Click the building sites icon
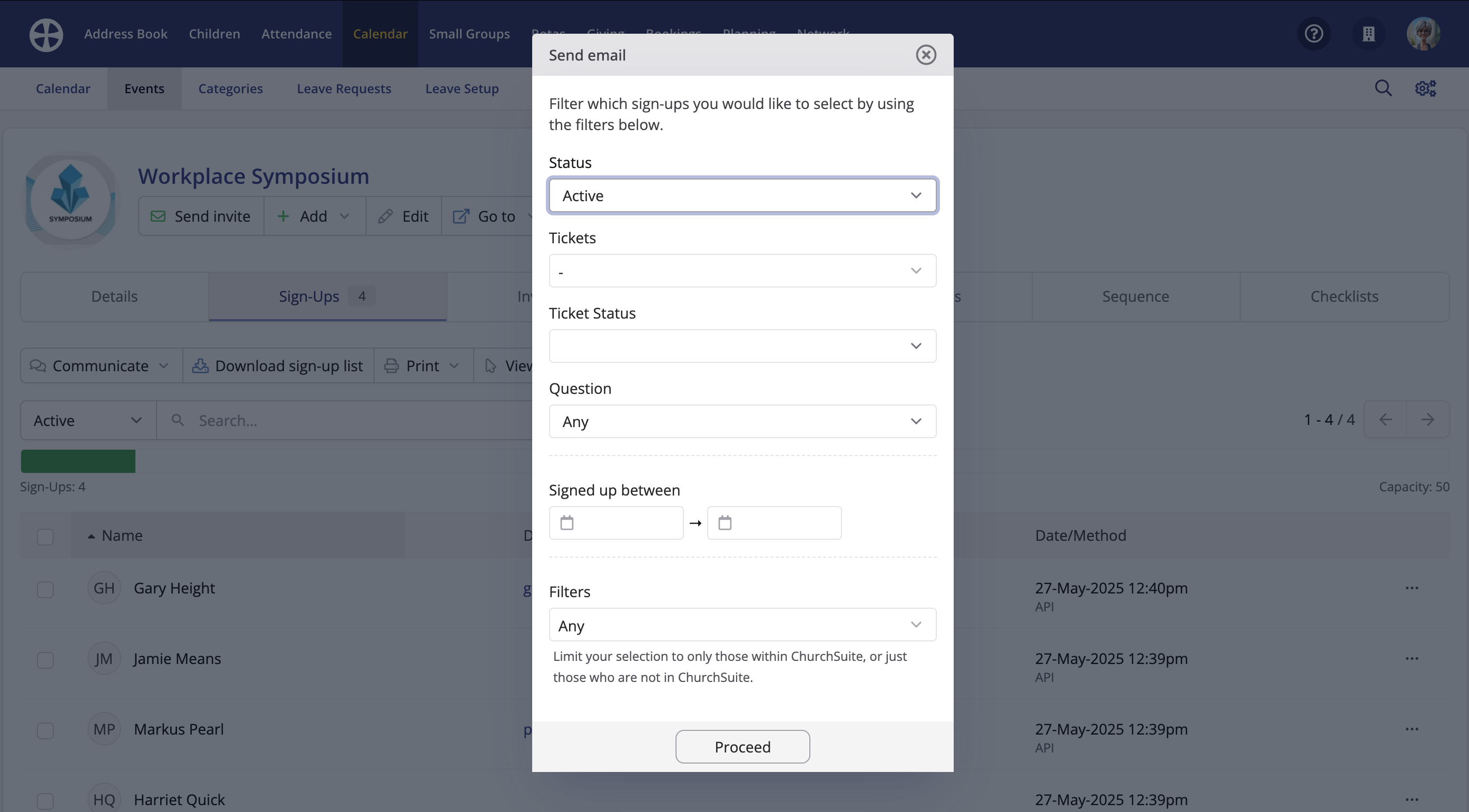Screen dimensions: 1469x812 point(1369,34)
